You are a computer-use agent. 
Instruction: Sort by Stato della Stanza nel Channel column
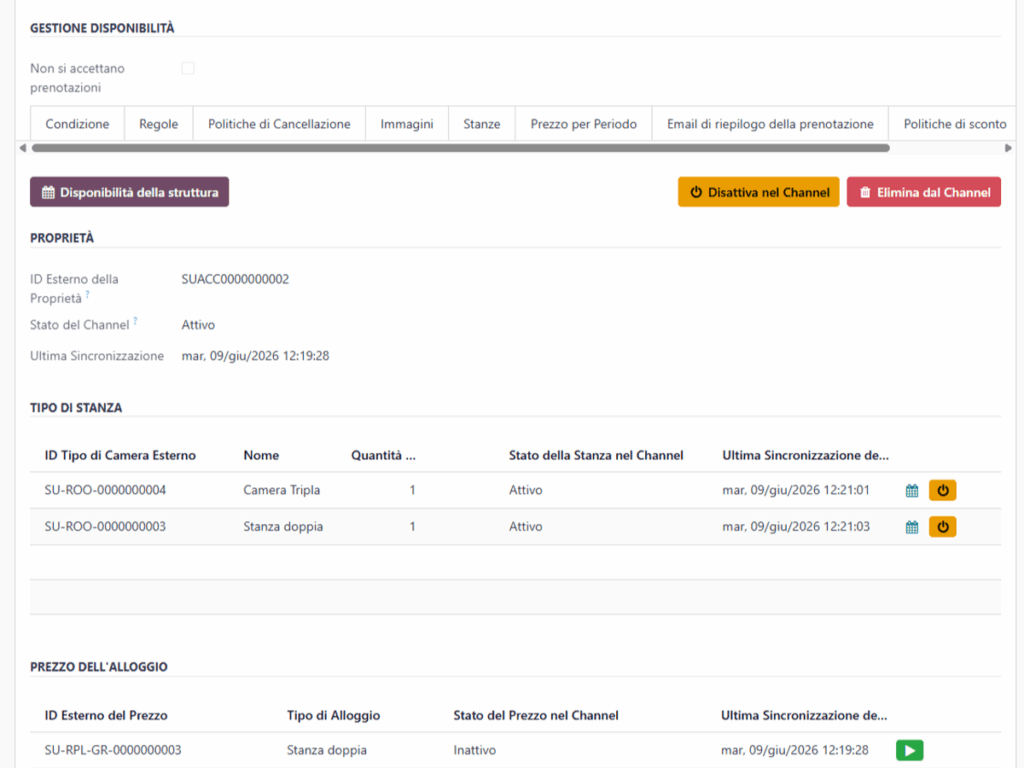596,455
